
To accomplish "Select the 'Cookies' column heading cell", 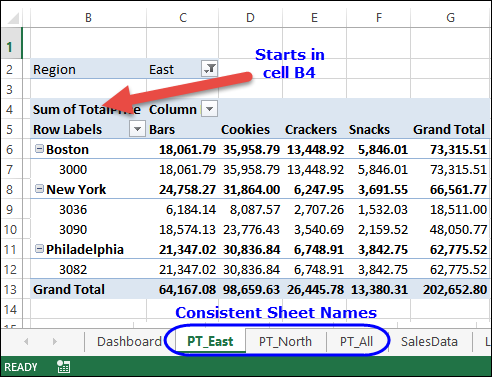I will [x=250, y=129].
